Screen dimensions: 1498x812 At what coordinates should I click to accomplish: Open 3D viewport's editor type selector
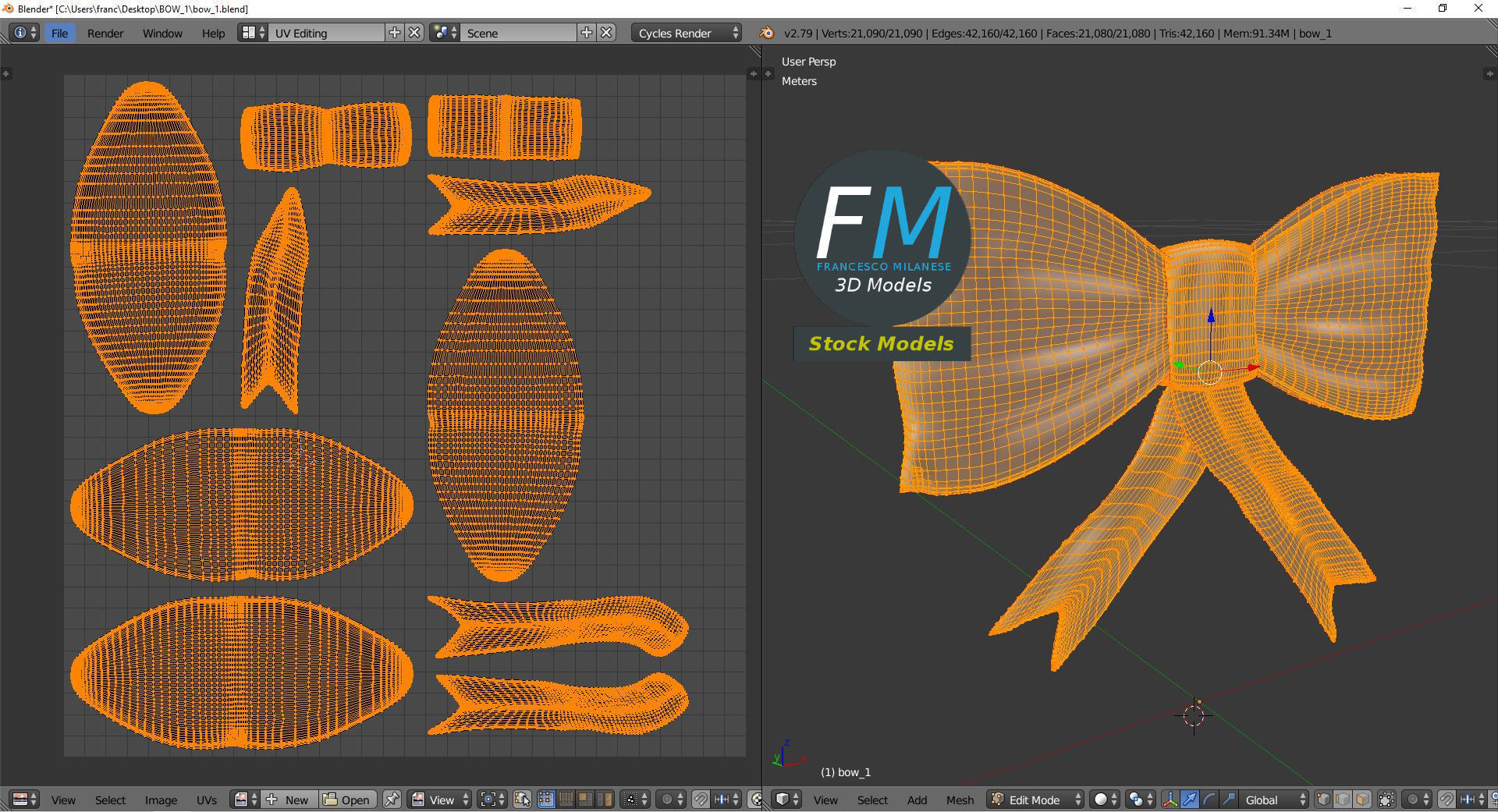click(786, 800)
